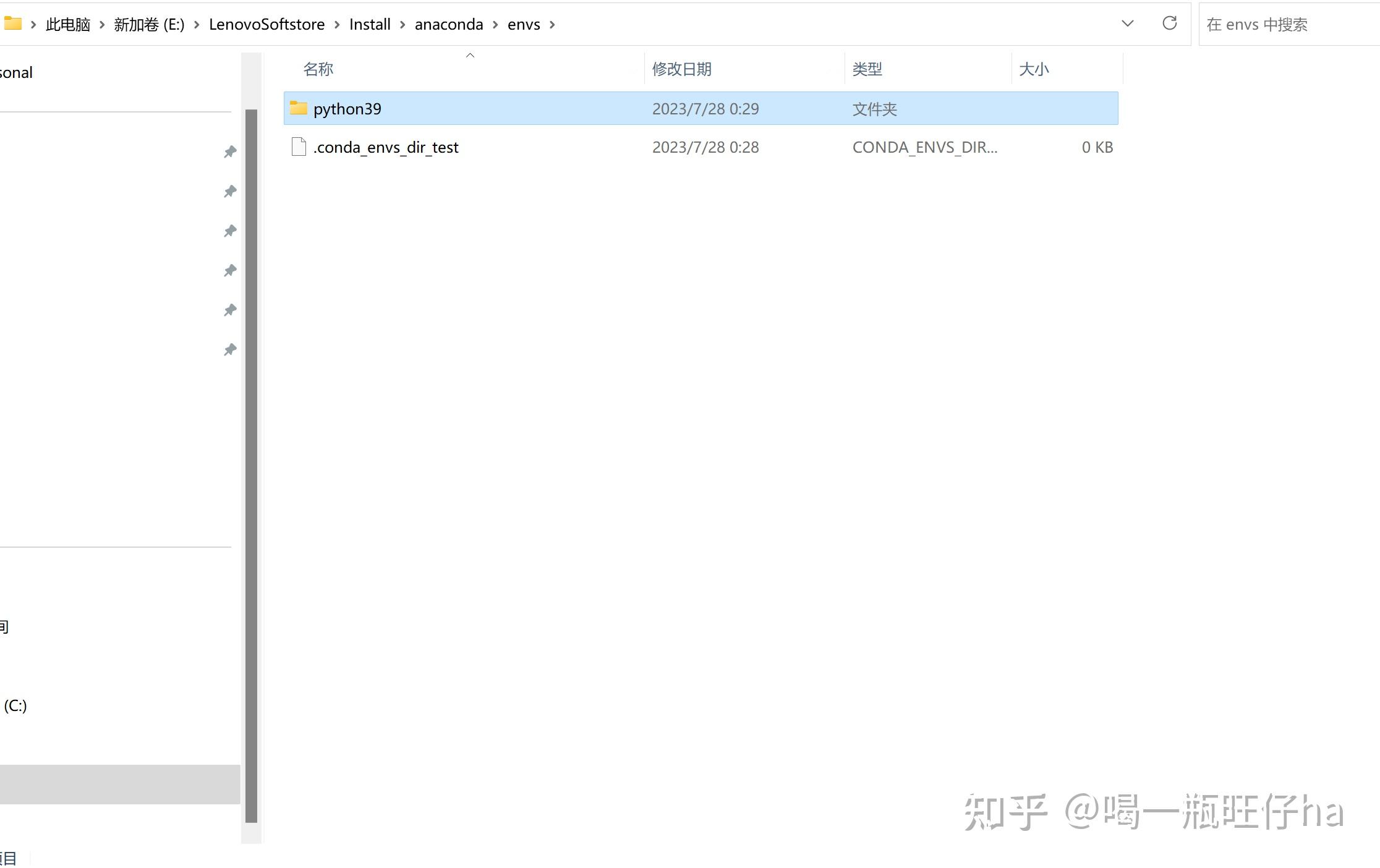
Task: Expand chevron after envs breadcrumb
Action: (552, 24)
